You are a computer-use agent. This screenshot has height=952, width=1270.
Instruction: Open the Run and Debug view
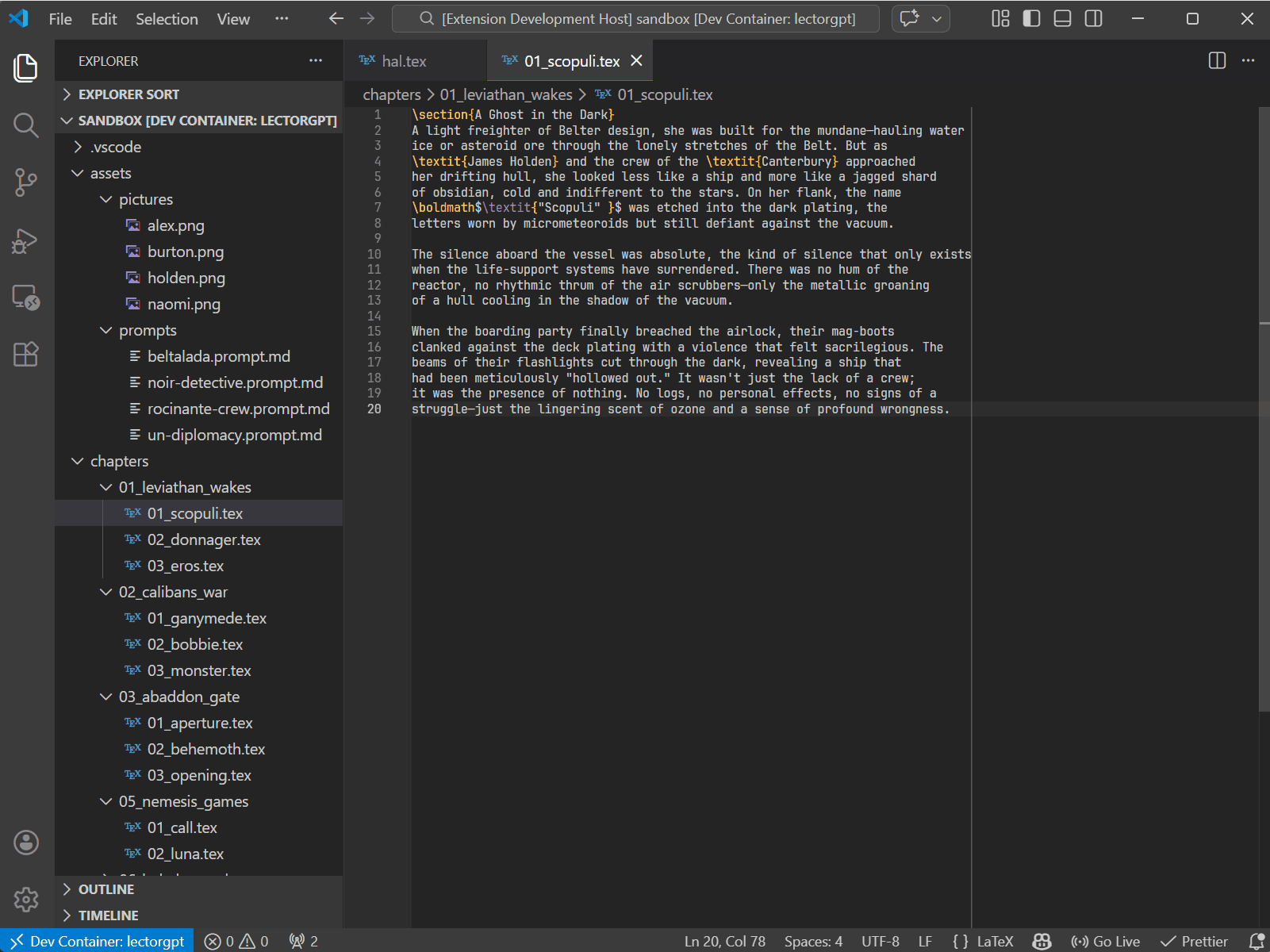pyautogui.click(x=25, y=240)
